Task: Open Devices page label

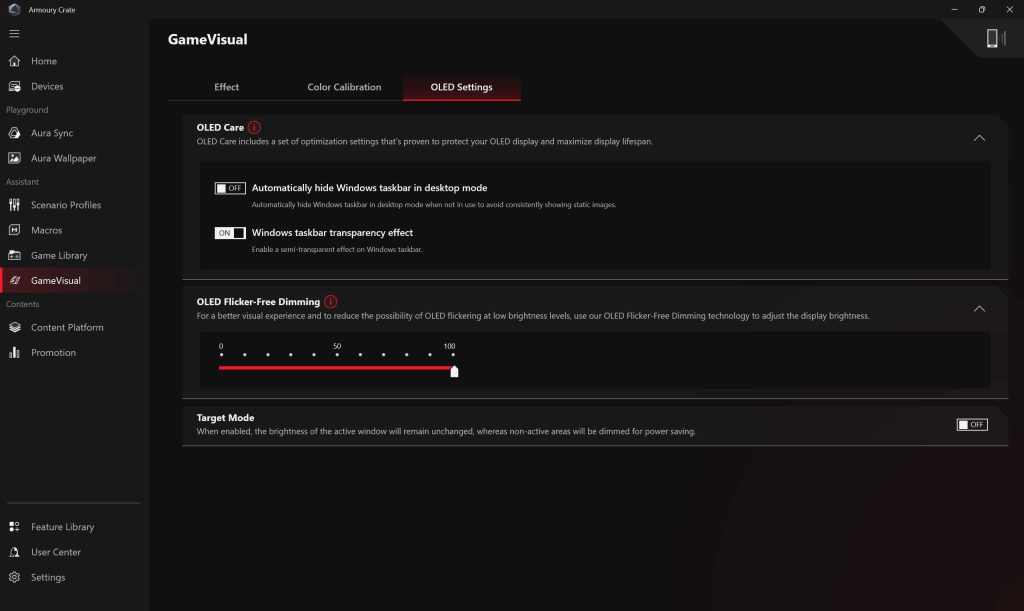Action: coord(47,86)
